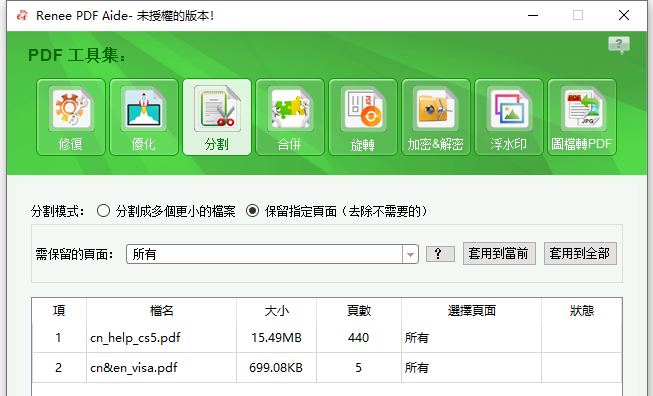Image resolution: width=653 pixels, height=396 pixels.
Task: Click the help speech-bubble icon
Action: tap(619, 45)
